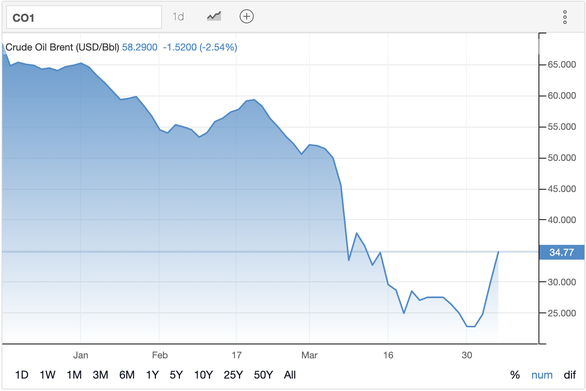Select the 1D time range
The image size is (586, 391).
coord(22,375)
